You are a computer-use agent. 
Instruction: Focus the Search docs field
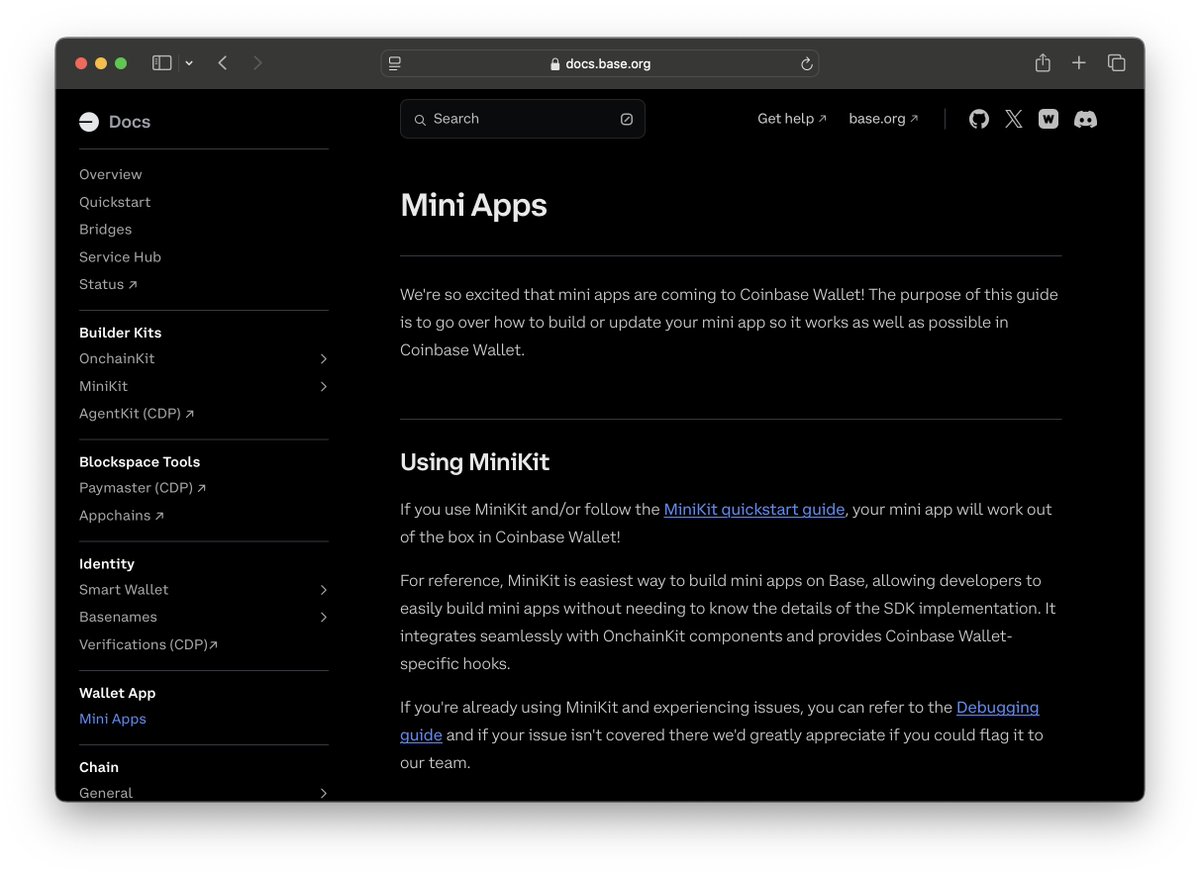tap(522, 119)
